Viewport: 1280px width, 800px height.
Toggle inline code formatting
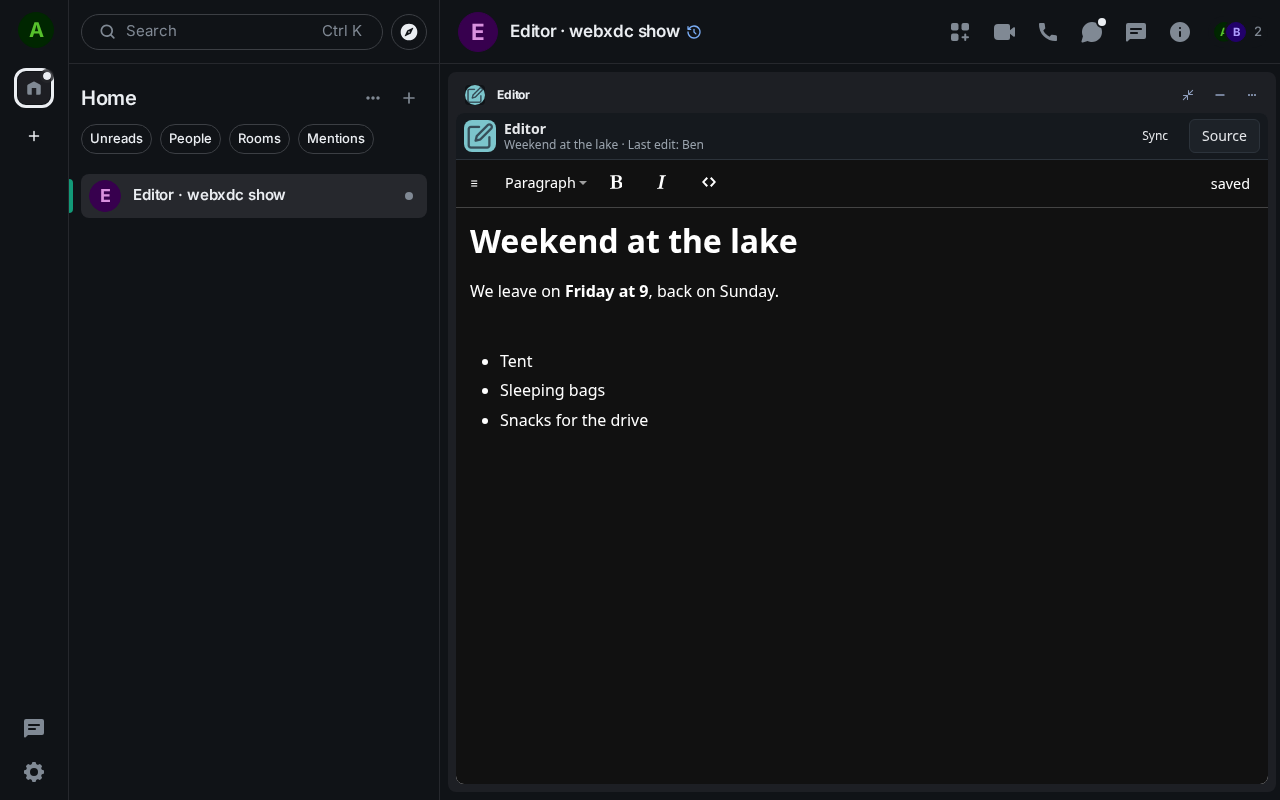pos(709,182)
